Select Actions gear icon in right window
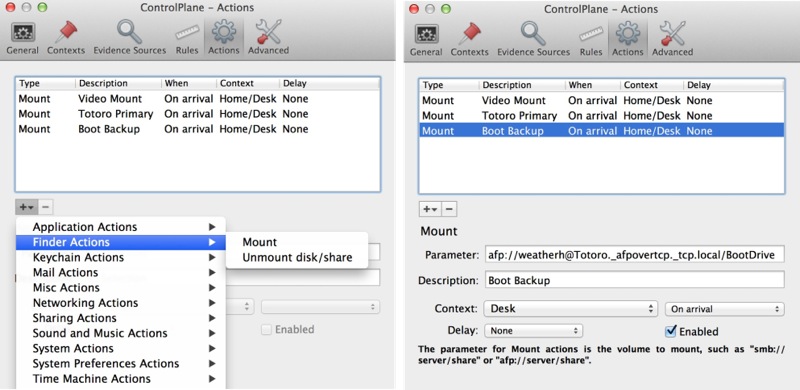The height and width of the screenshot is (390, 800). point(628,39)
